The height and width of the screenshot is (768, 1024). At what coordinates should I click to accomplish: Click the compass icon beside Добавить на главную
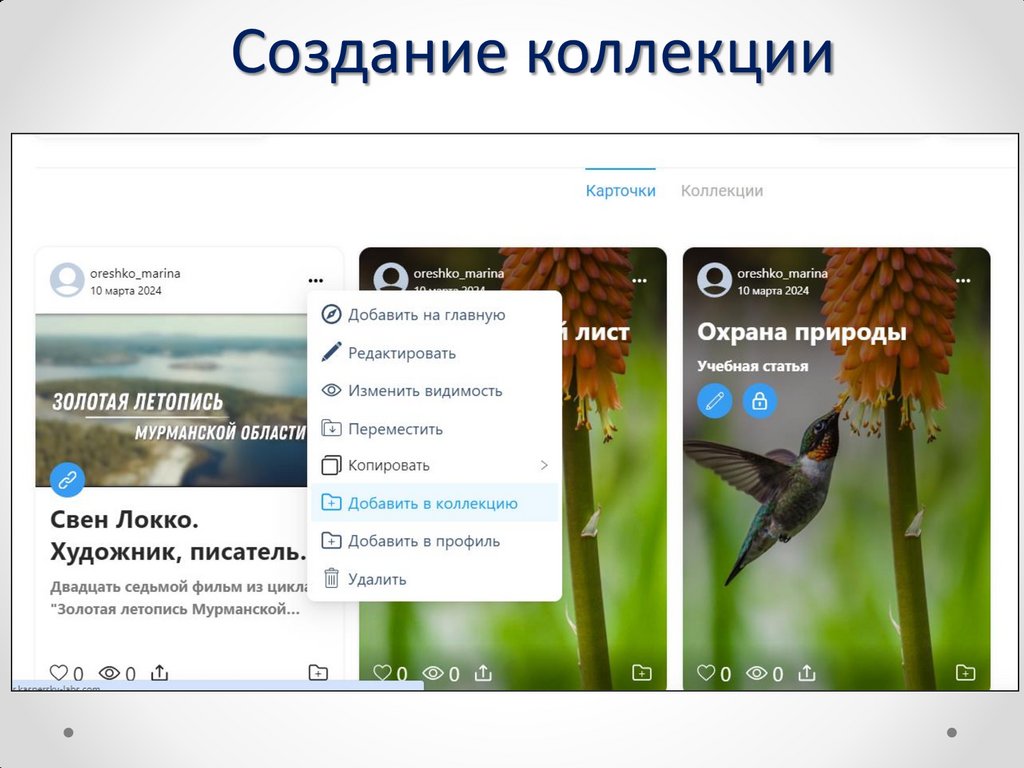[x=332, y=314]
